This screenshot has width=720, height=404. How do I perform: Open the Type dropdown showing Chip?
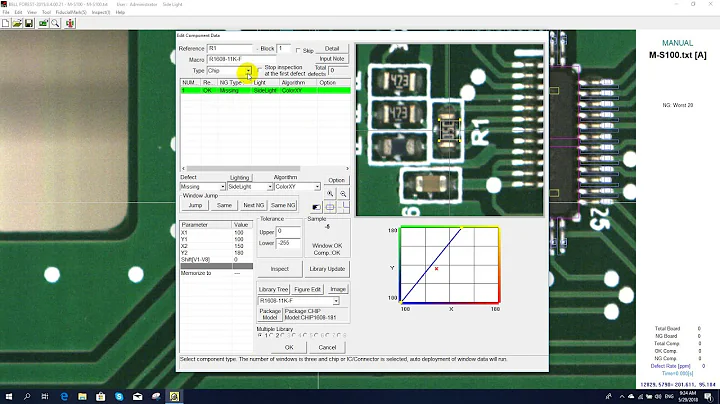click(248, 71)
